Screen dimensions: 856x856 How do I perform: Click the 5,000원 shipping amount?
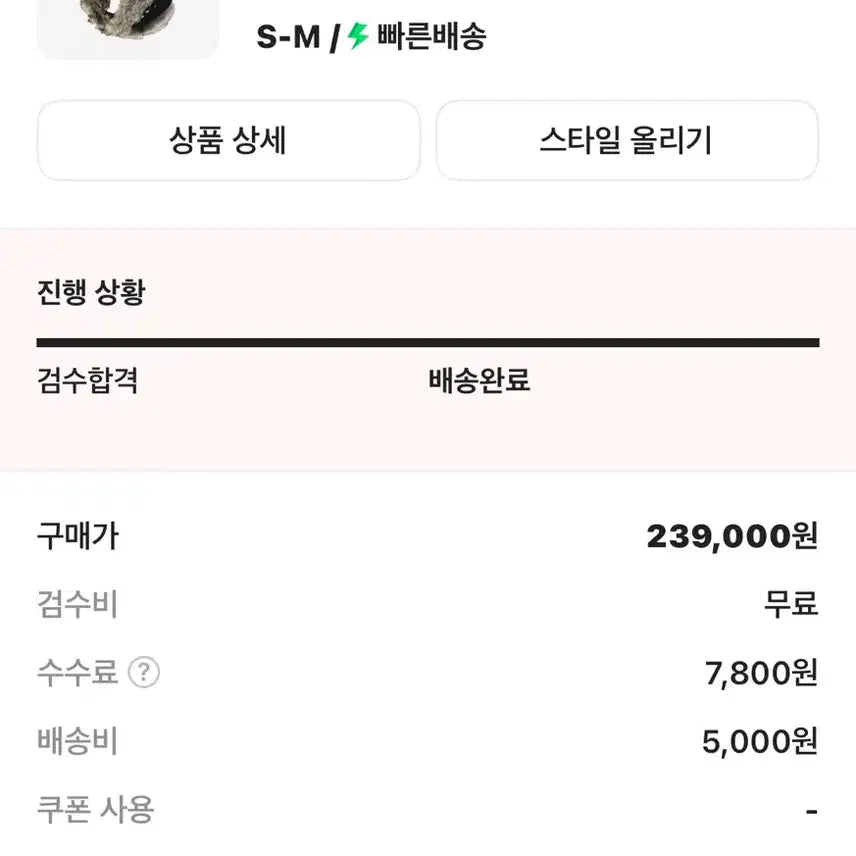759,741
